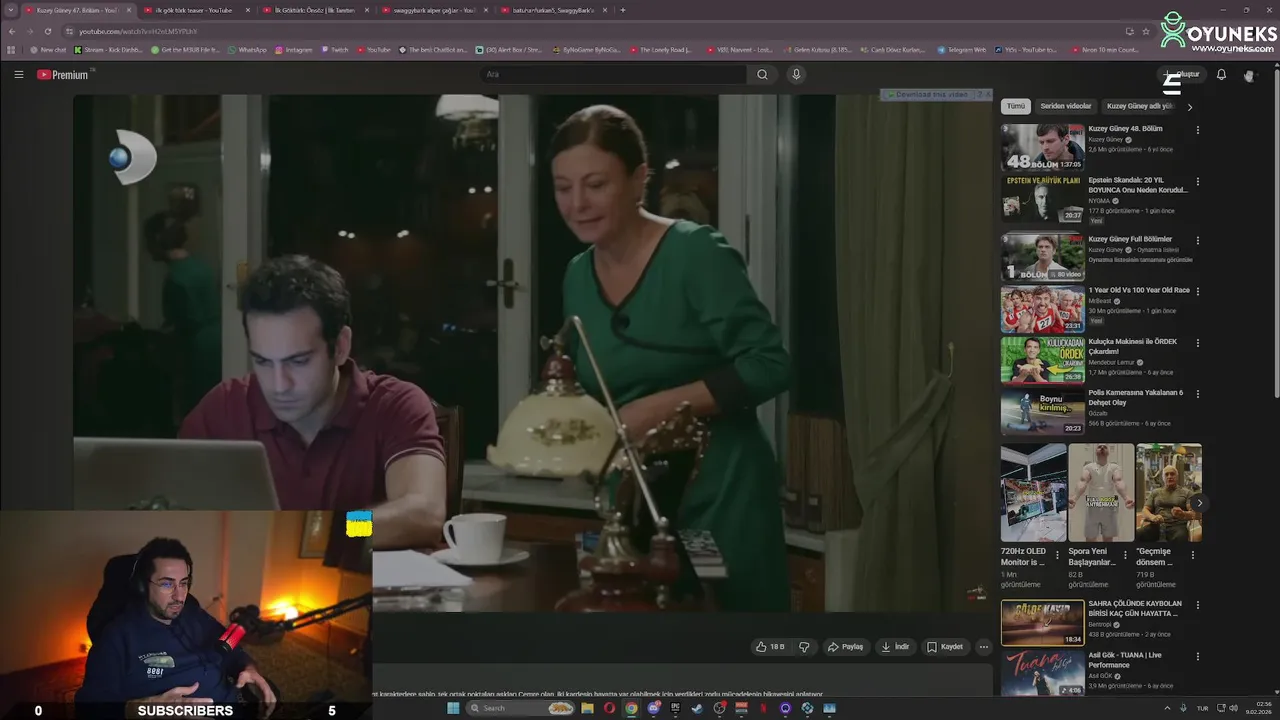Open the Telegram Web bookmark
1280x720 pixels.
tap(961, 49)
